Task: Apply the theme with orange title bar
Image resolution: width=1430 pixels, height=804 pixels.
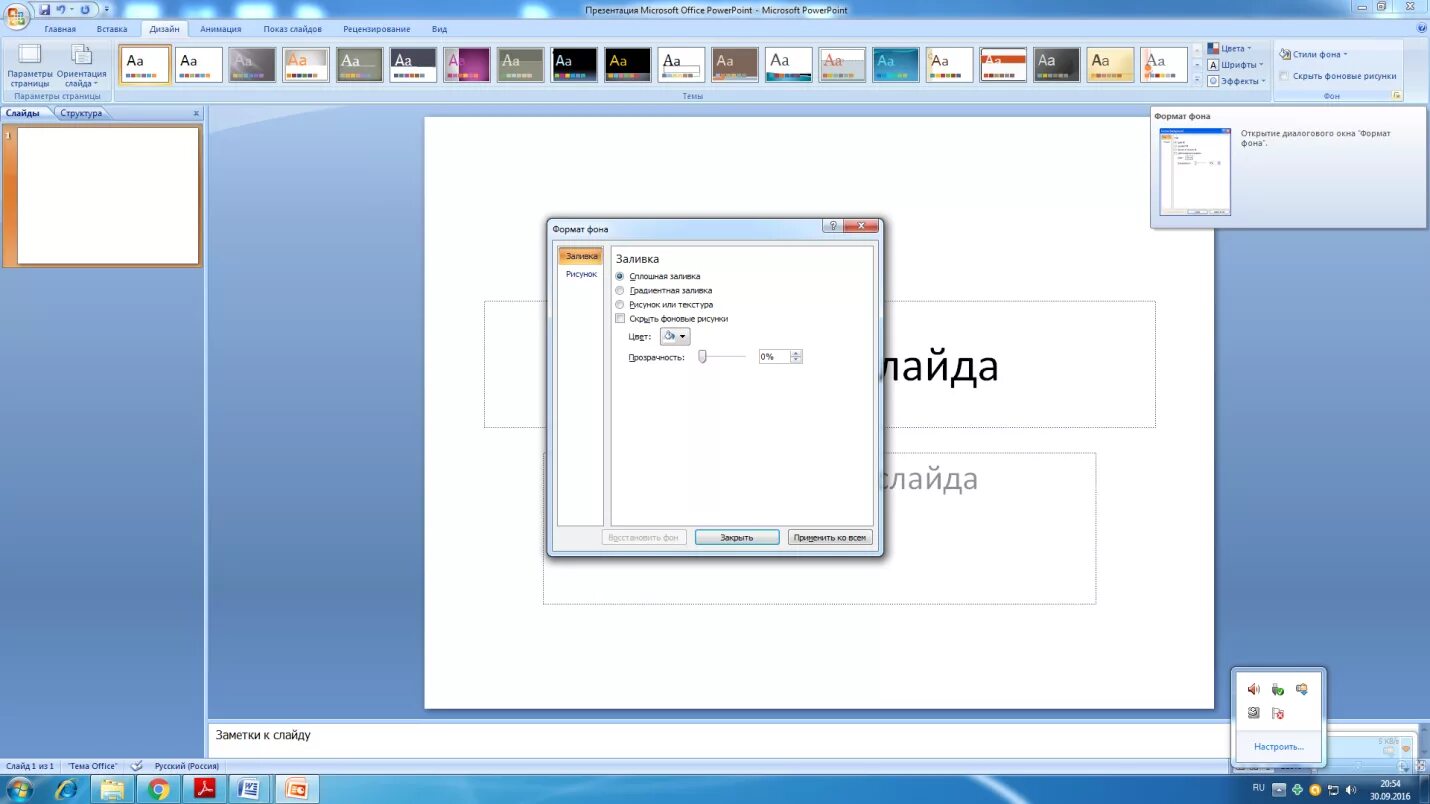Action: pos(1004,65)
